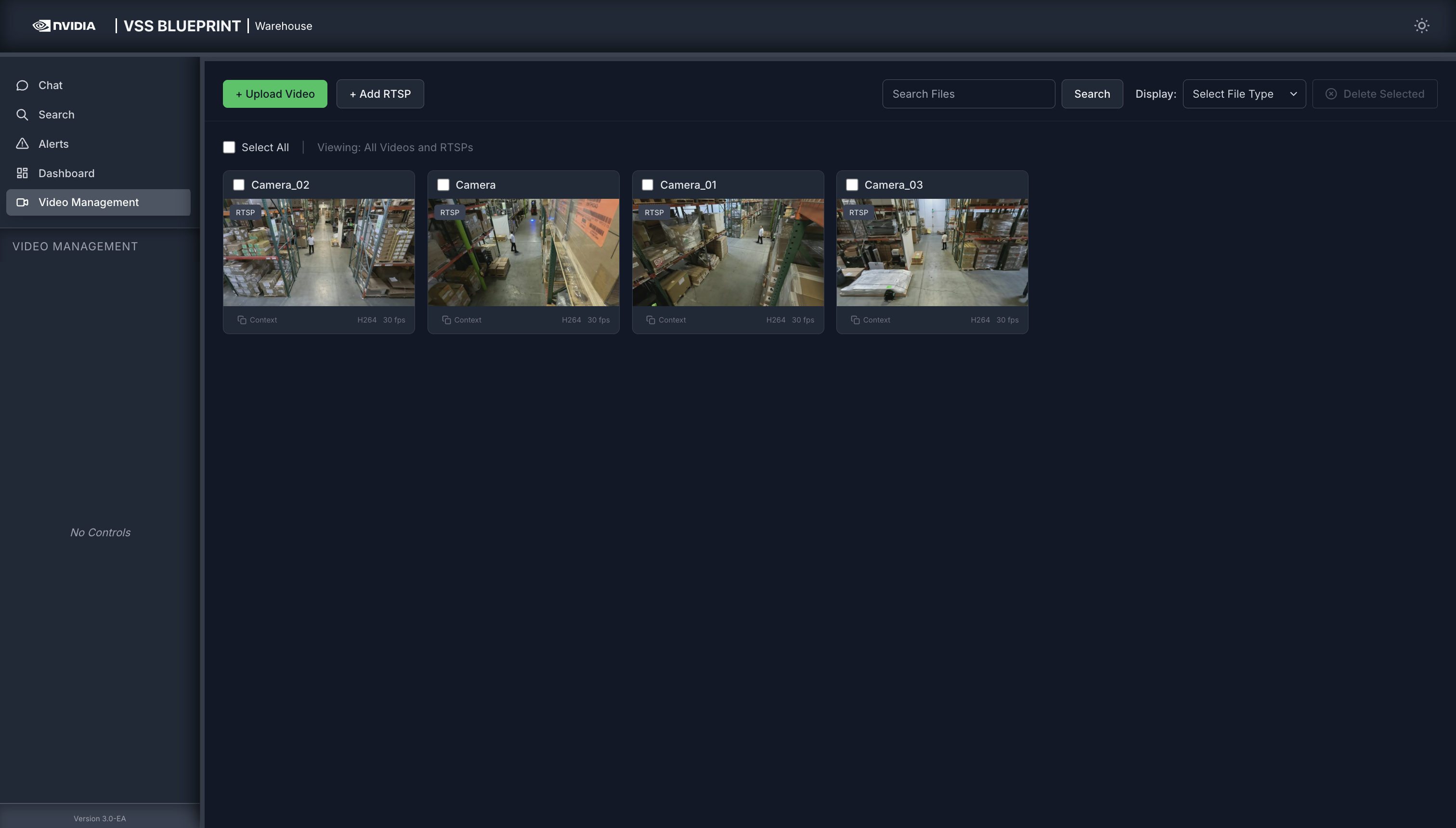1456x828 pixels.
Task: Check the Select All checkbox
Action: point(229,147)
